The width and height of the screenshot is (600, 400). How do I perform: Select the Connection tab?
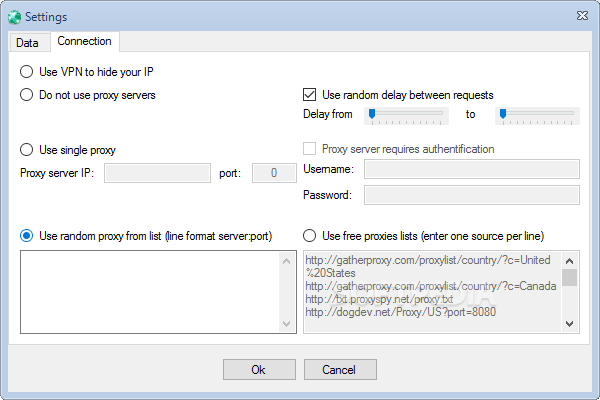tap(85, 42)
